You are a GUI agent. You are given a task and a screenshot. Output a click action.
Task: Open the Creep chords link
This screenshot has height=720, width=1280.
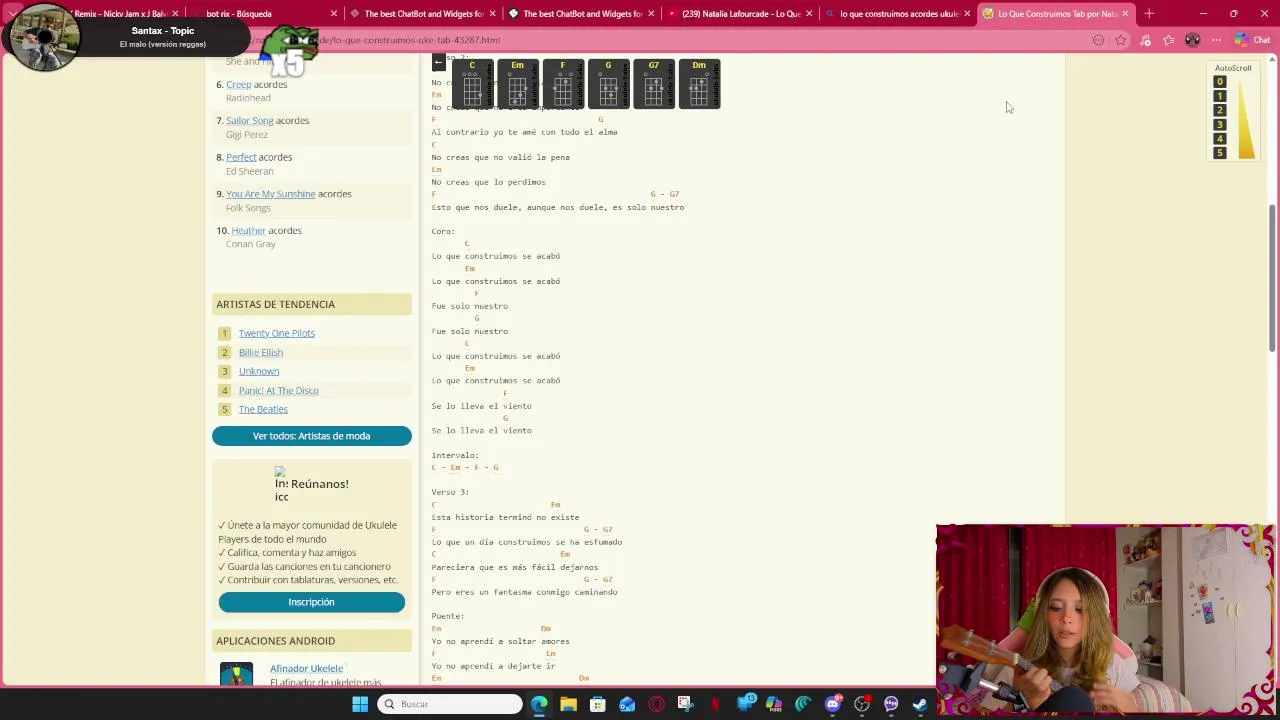[x=238, y=84]
